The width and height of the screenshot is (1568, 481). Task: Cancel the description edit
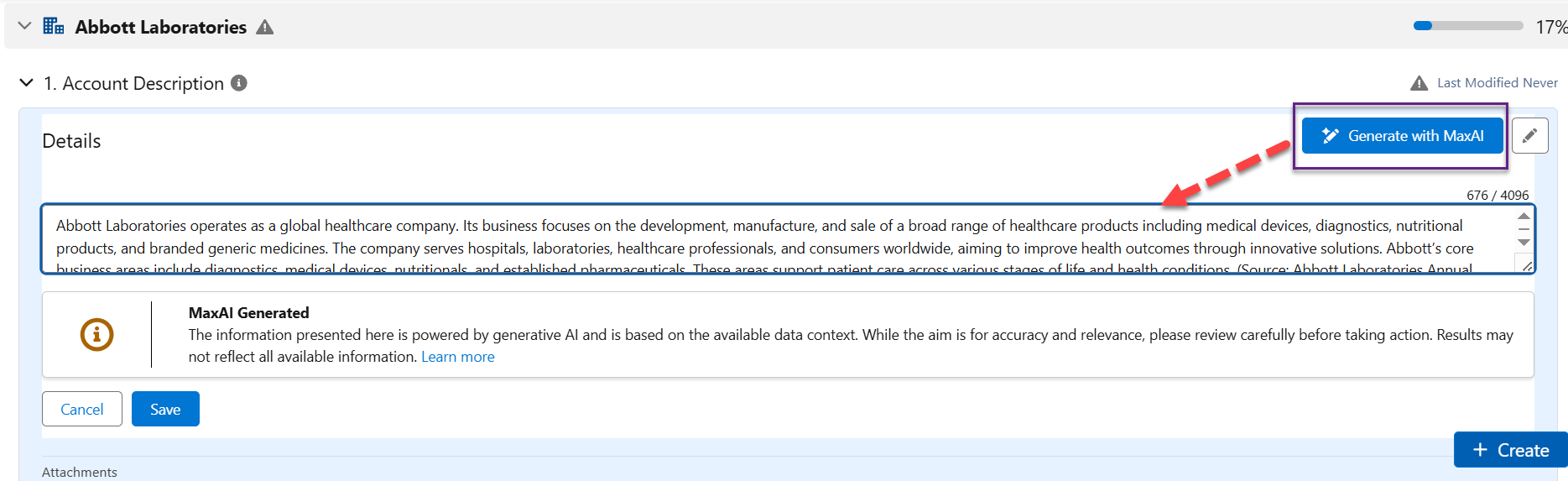(x=82, y=409)
